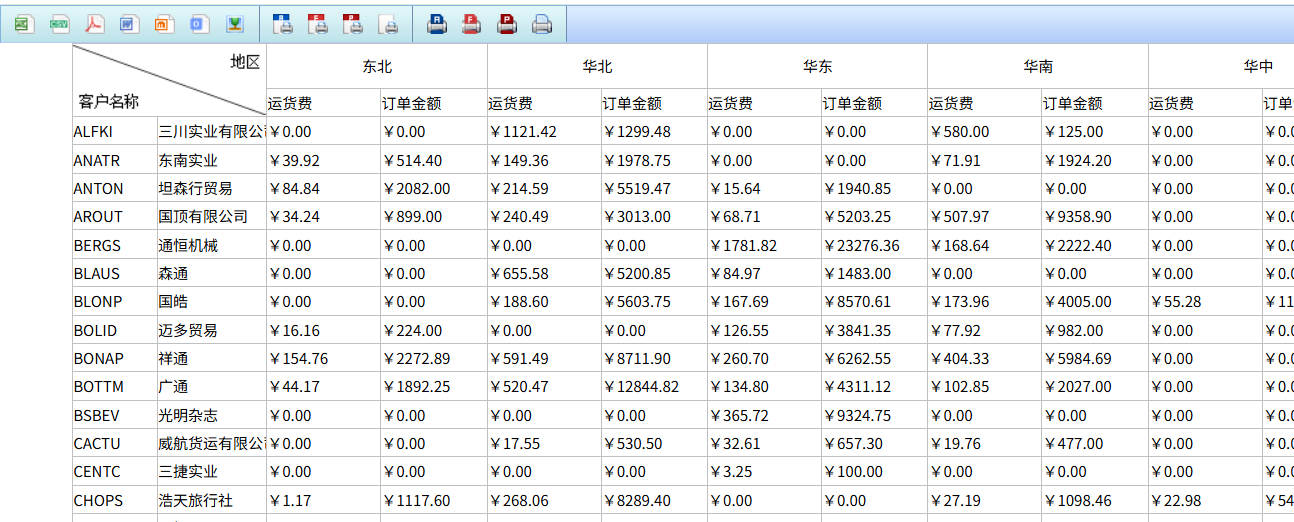
Task: Print using the blue A printer icon
Action: point(437,24)
